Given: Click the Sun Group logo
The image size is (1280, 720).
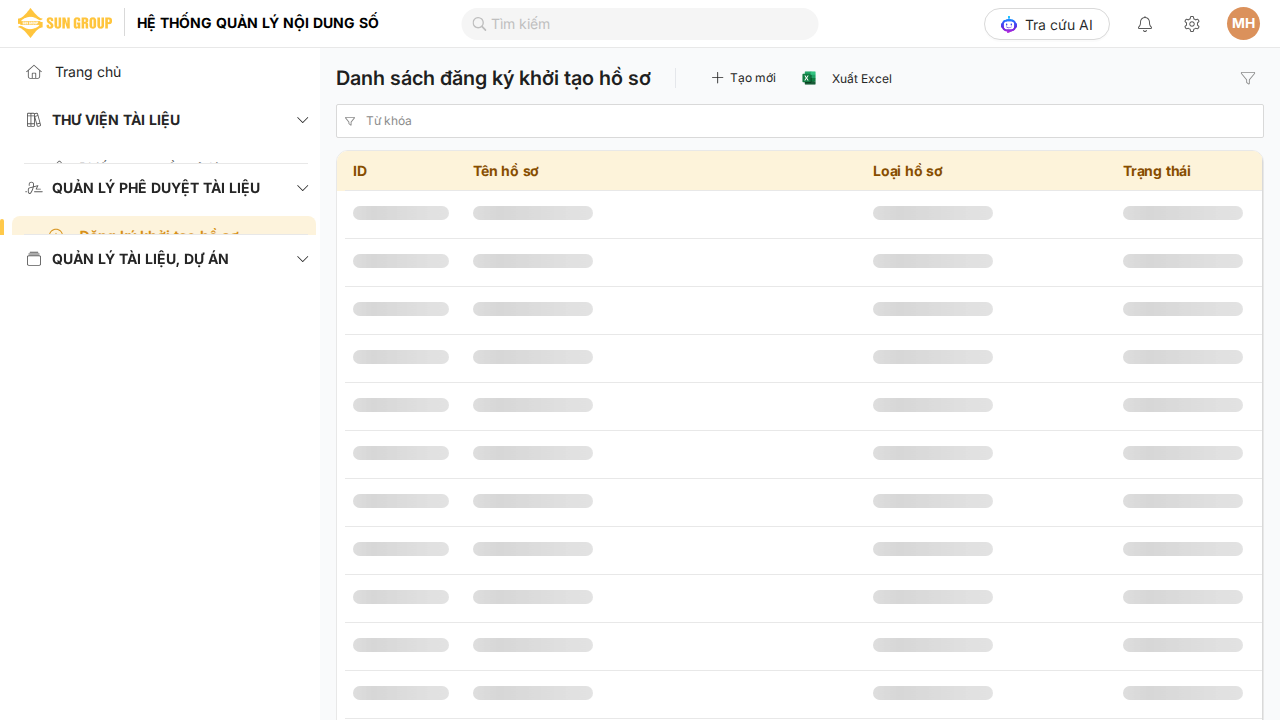Looking at the screenshot, I should 65,23.
